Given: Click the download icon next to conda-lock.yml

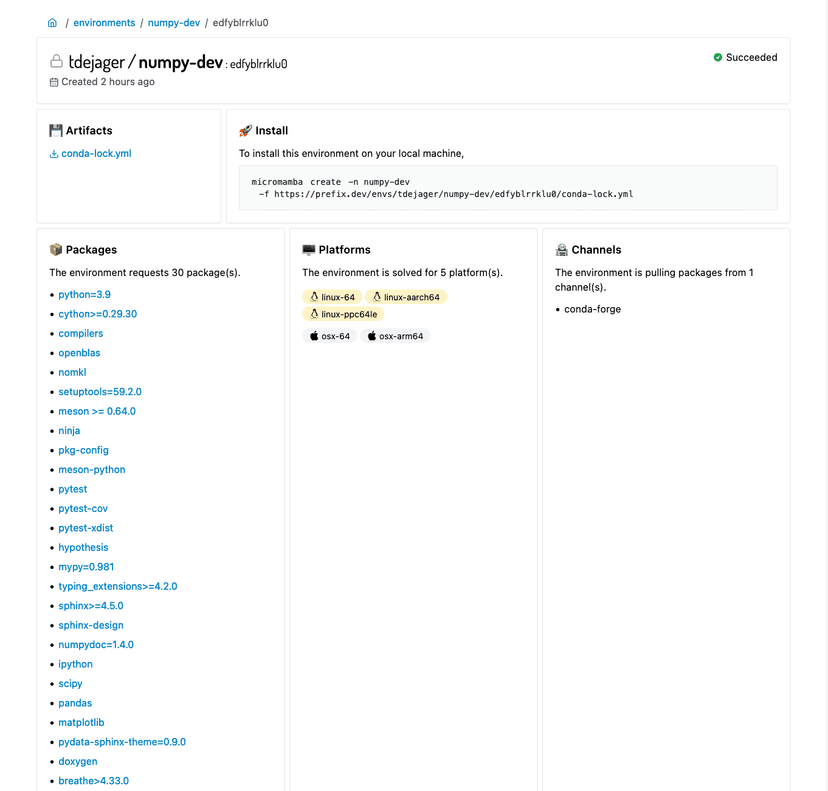Looking at the screenshot, I should pyautogui.click(x=54, y=154).
